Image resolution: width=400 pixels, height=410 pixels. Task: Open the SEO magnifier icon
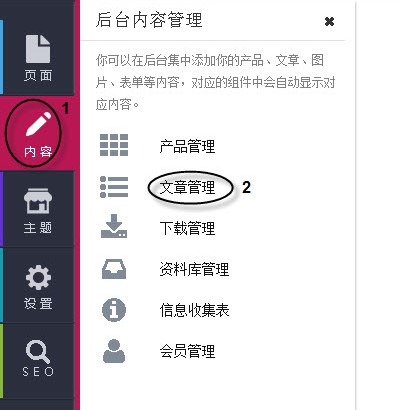(38, 352)
